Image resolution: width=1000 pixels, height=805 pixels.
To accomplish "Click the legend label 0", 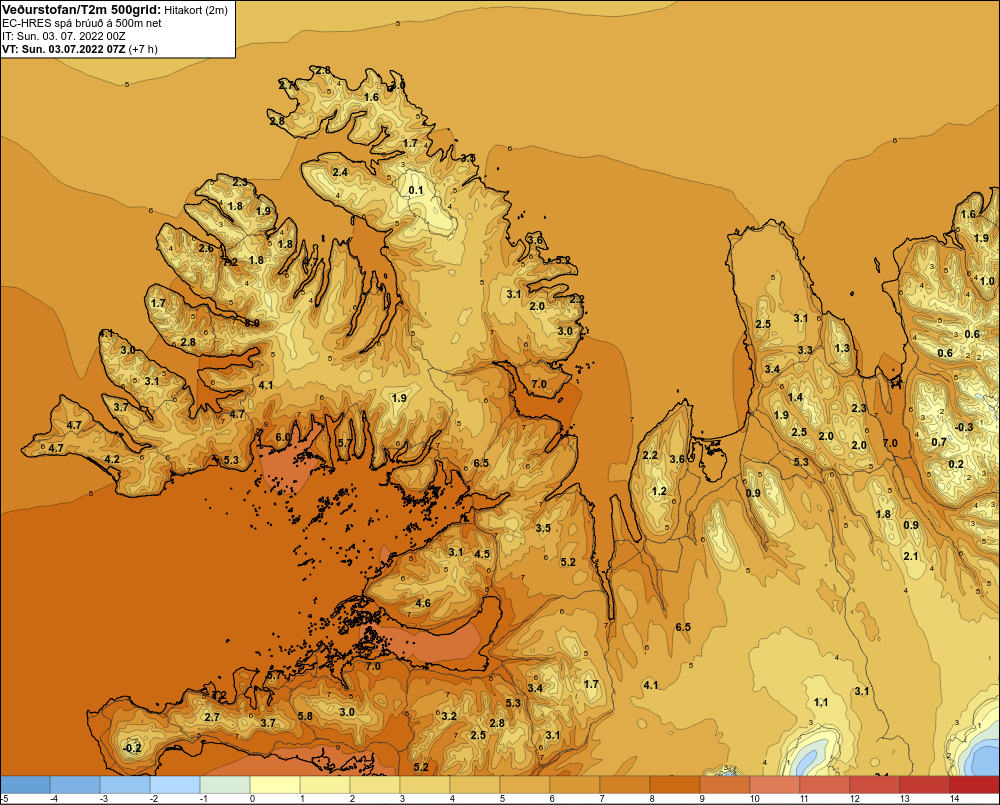I will coord(253,799).
